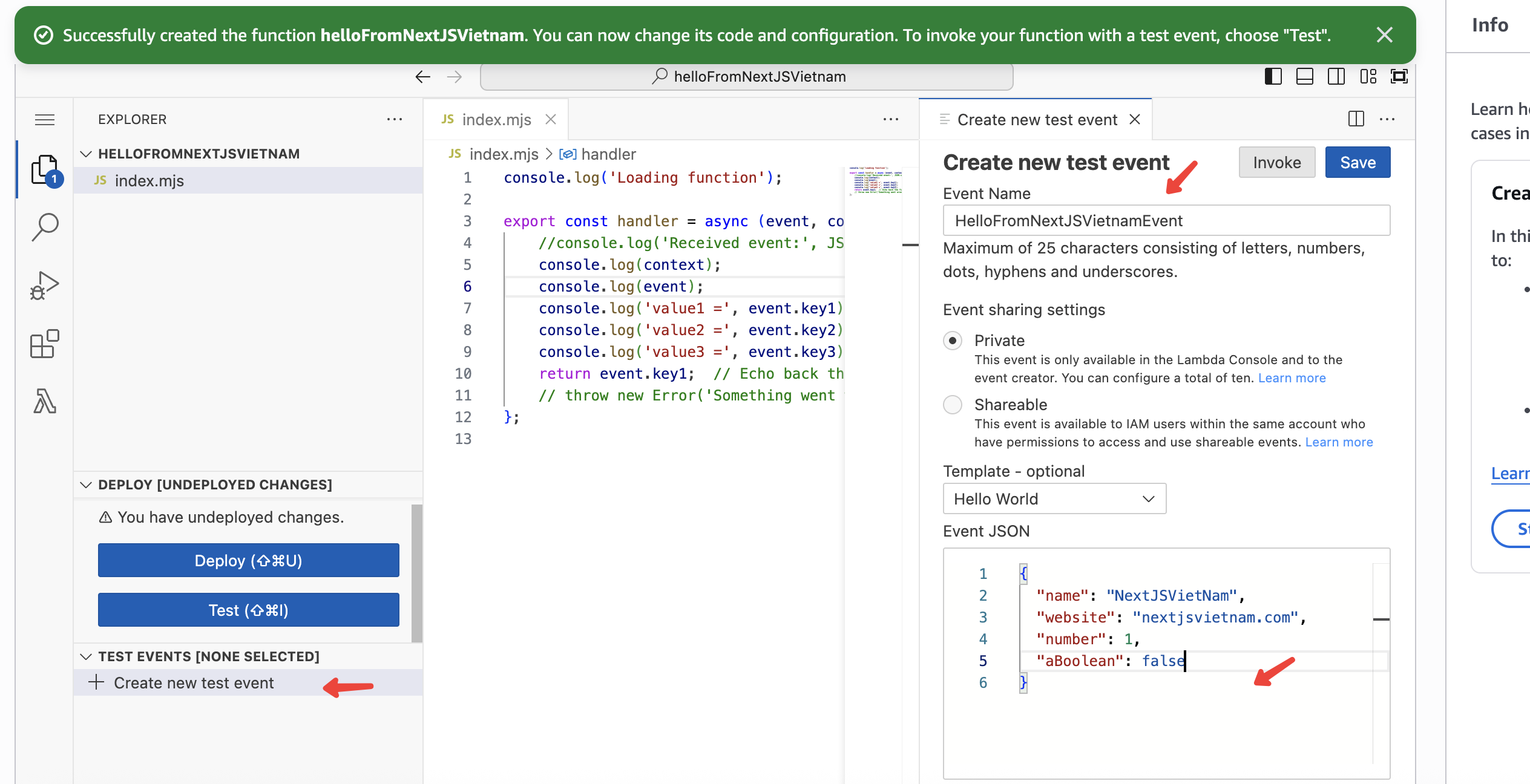Open Run and Debug icon in sidebar
This screenshot has width=1530, height=784.
click(45, 285)
